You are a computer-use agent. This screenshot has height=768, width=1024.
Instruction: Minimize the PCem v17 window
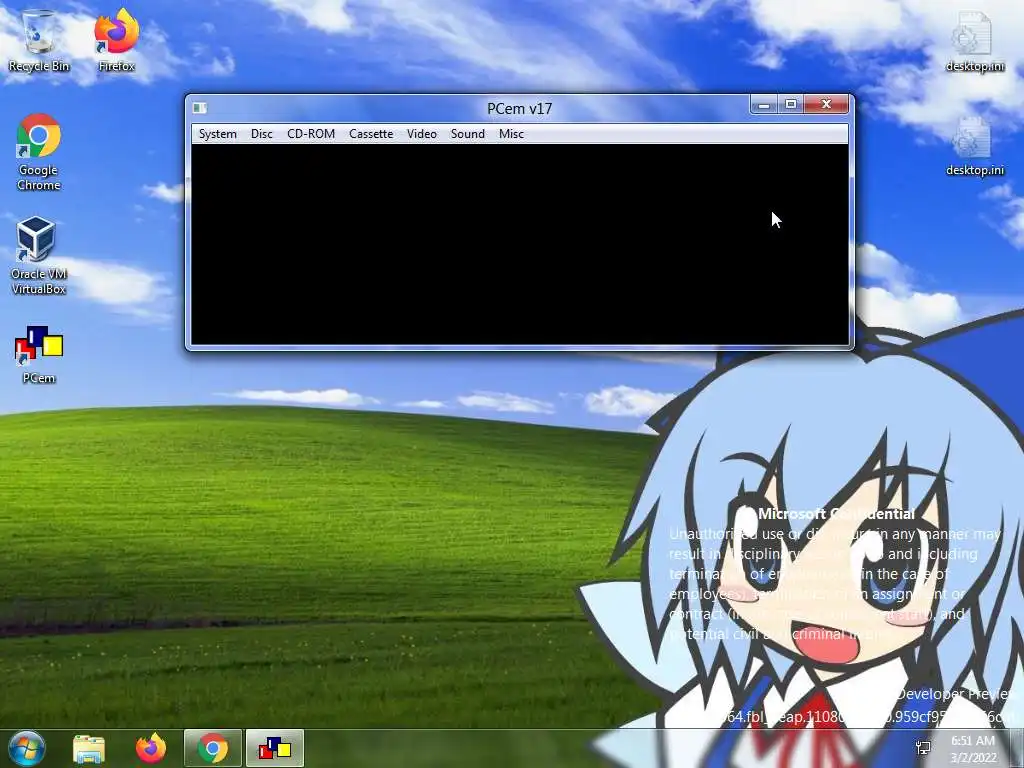pyautogui.click(x=764, y=104)
